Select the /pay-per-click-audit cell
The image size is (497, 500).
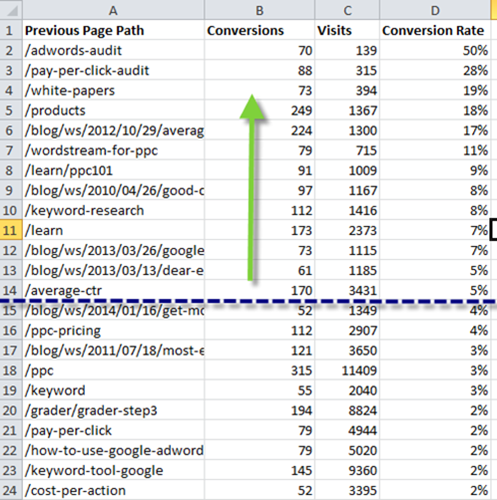pyautogui.click(x=113, y=70)
